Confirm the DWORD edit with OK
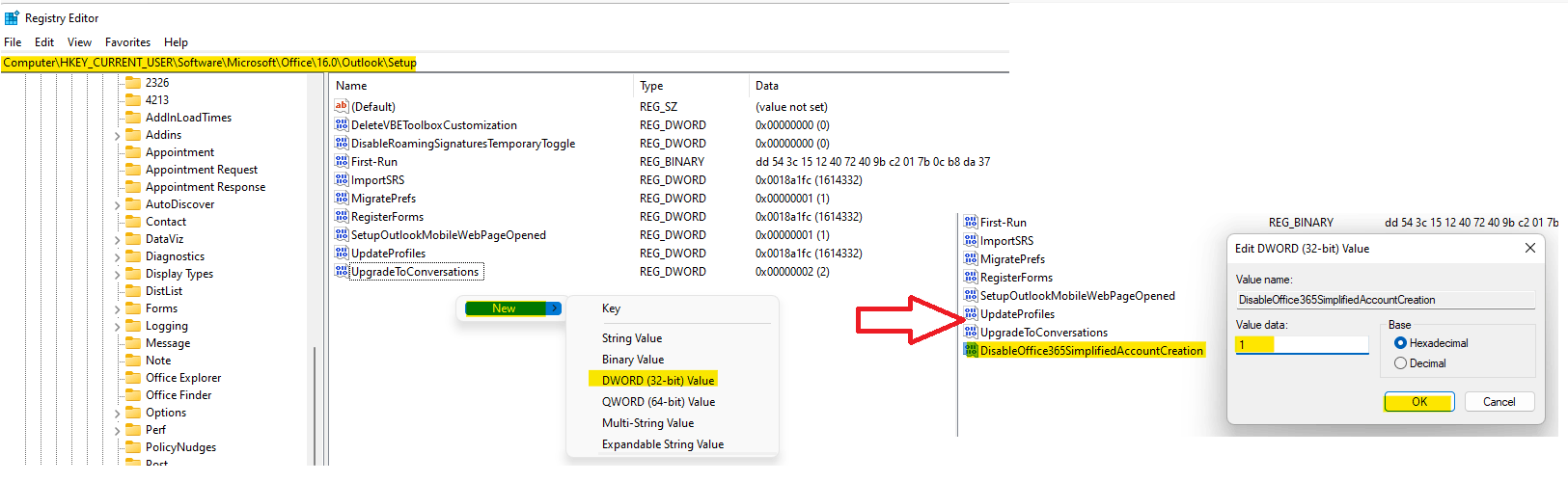The height and width of the screenshot is (482, 1568). tap(1418, 402)
